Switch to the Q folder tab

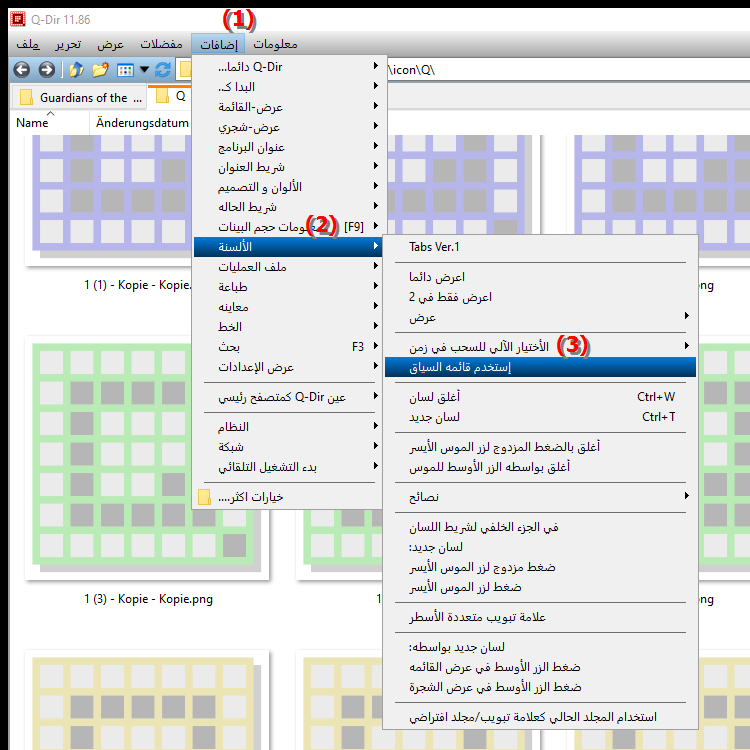tap(171, 97)
